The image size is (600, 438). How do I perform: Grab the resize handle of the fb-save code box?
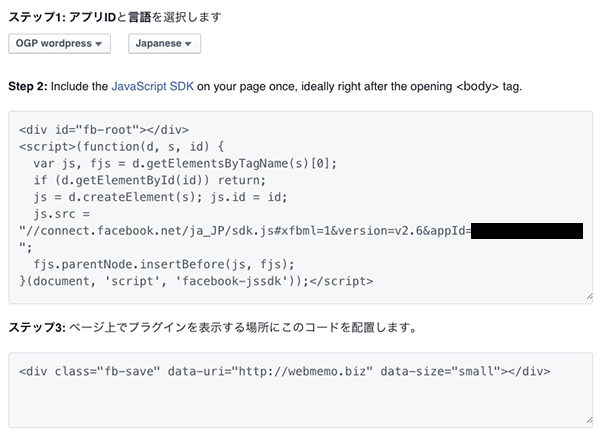589,420
